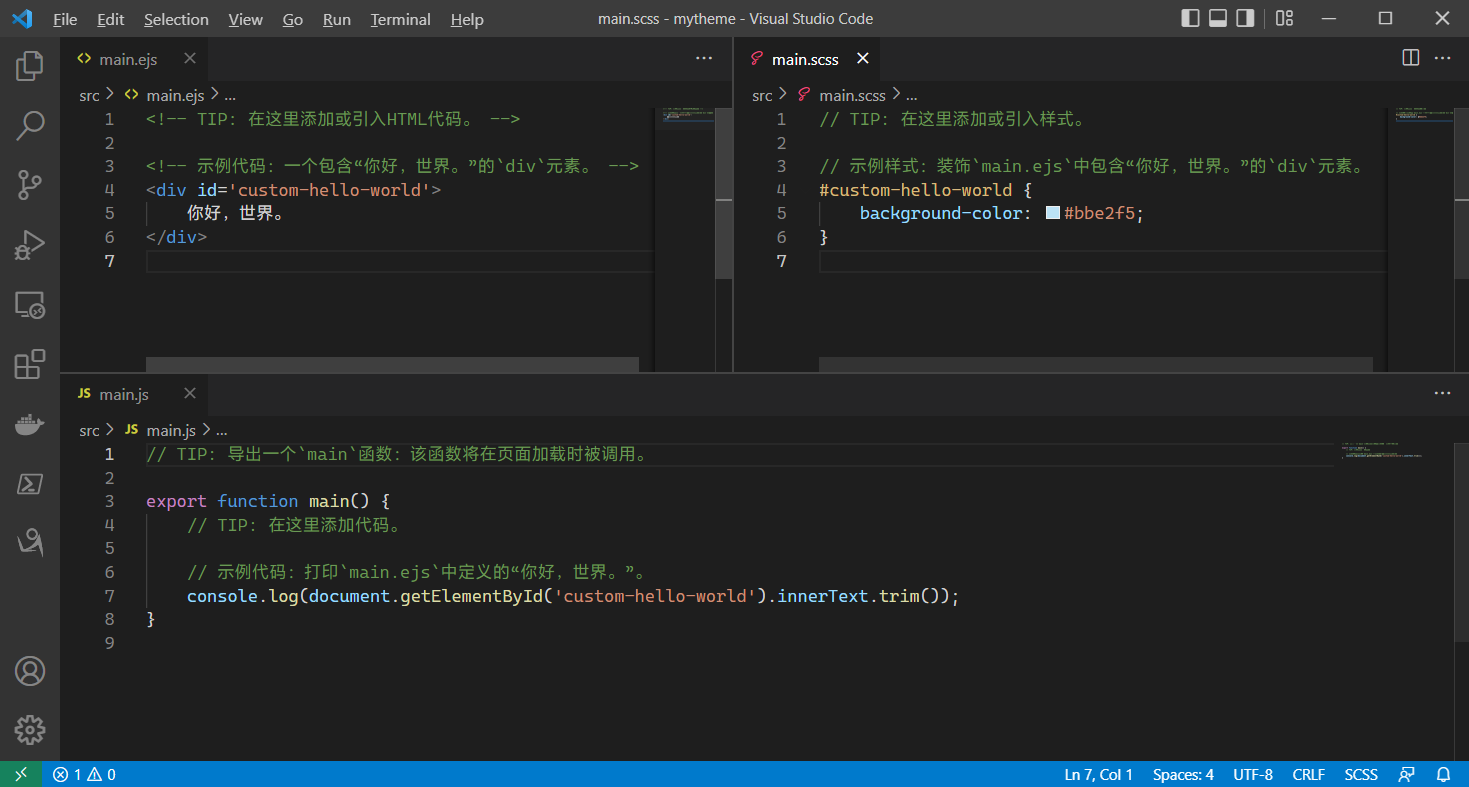Click the background-color property in main.scss
The width and height of the screenshot is (1469, 787).
pos(942,213)
